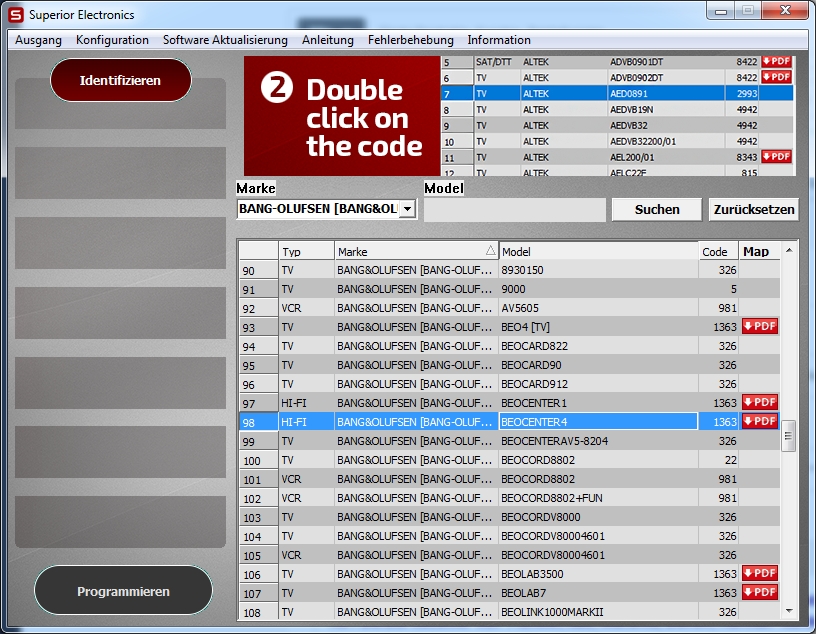
Task: Open the PDF map for BEOLAB3500
Action: coord(759,573)
